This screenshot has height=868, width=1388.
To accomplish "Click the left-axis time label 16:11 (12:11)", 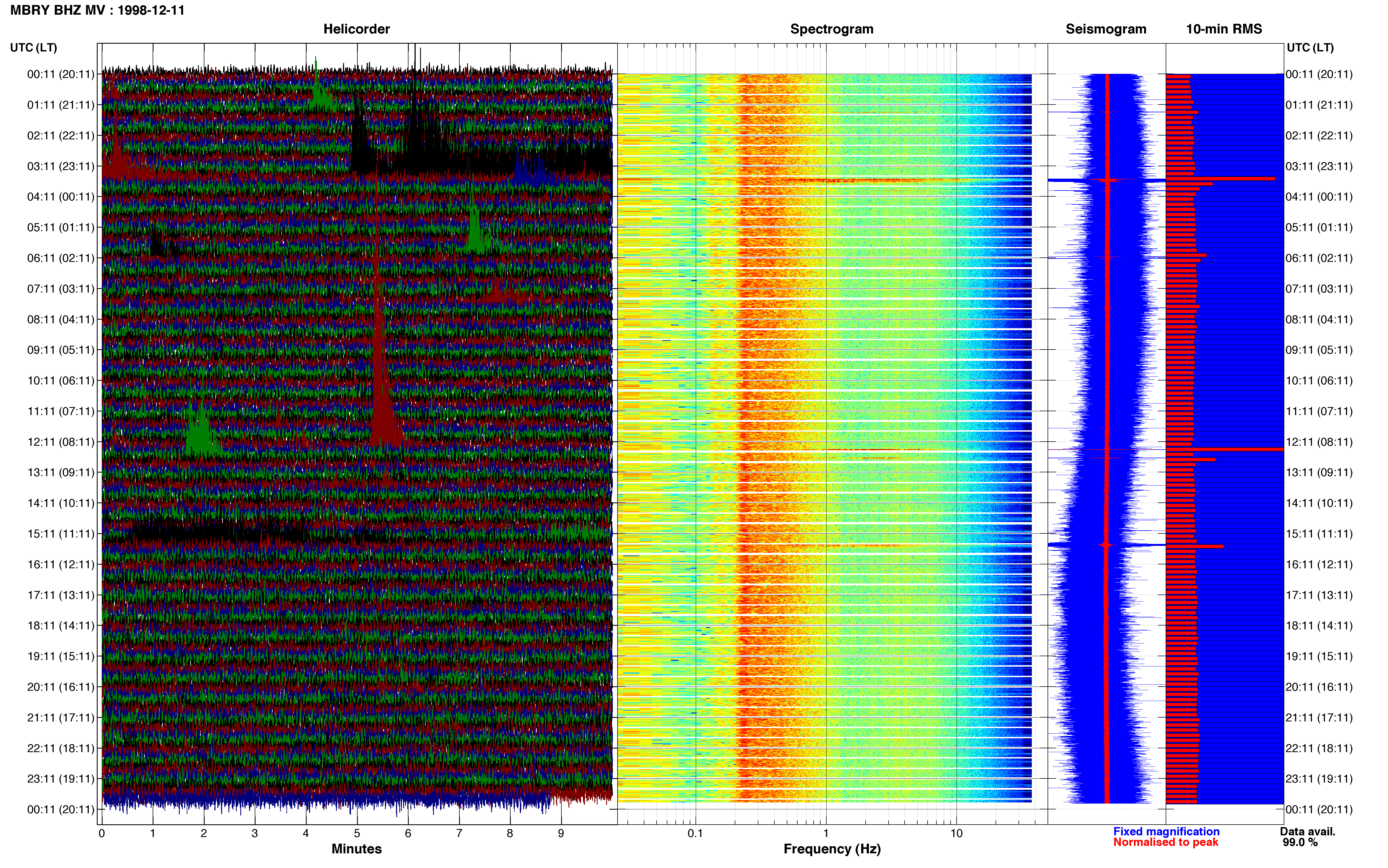I will tap(60, 564).
